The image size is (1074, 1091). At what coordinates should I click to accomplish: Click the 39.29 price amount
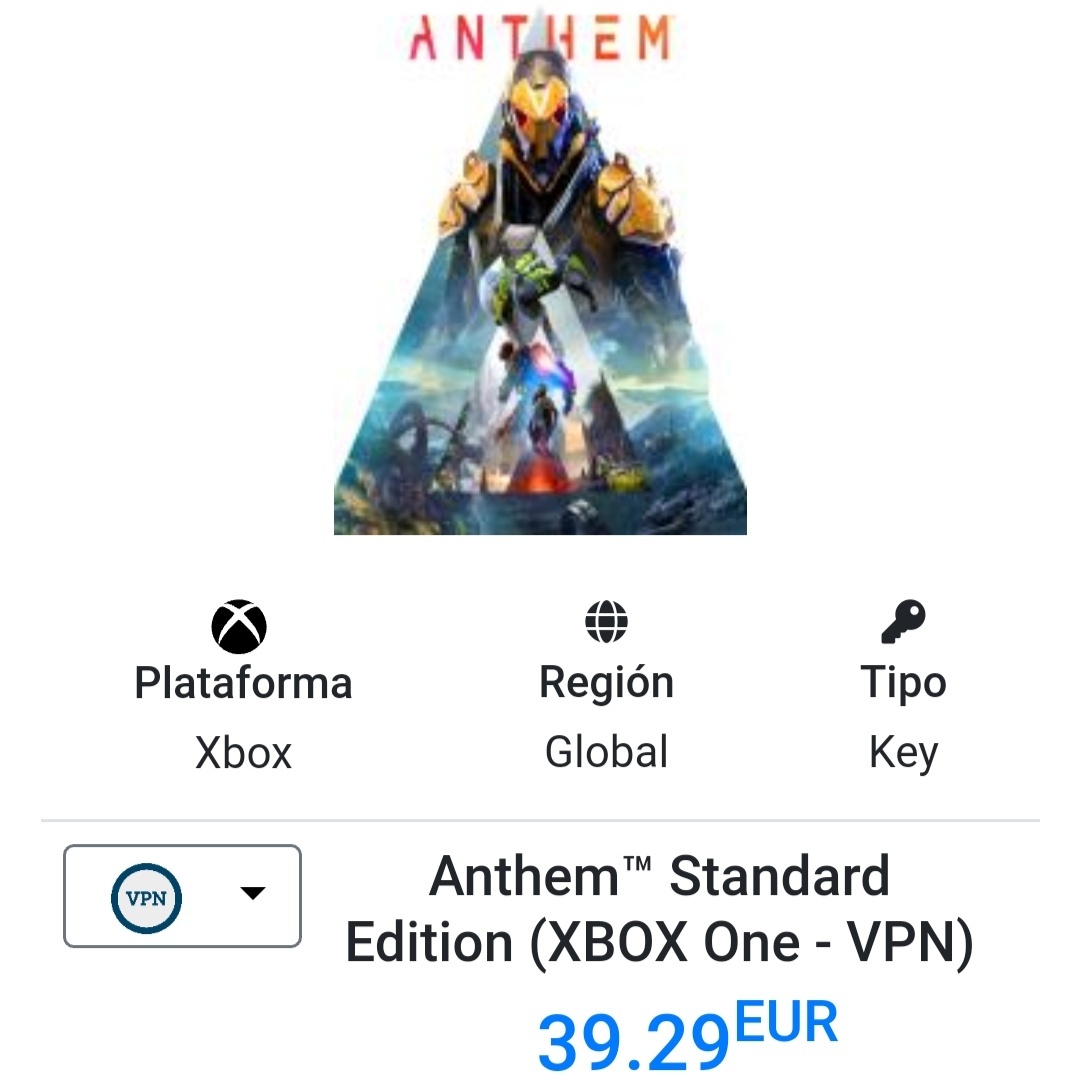coord(633,1042)
